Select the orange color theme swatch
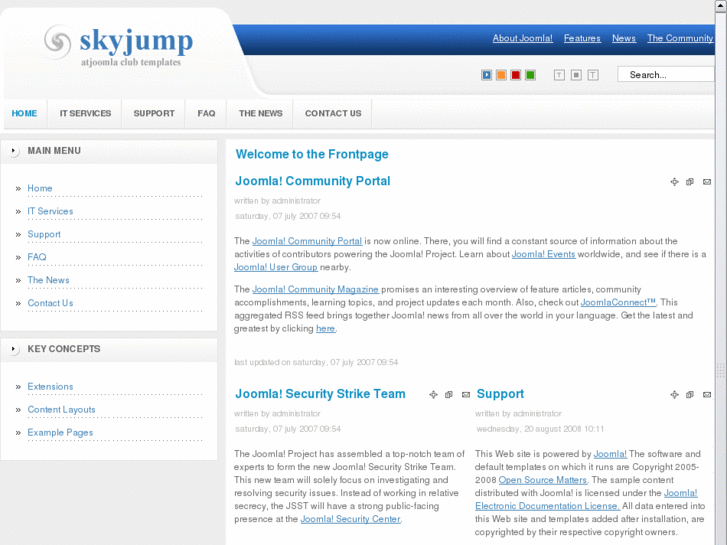 pos(501,75)
